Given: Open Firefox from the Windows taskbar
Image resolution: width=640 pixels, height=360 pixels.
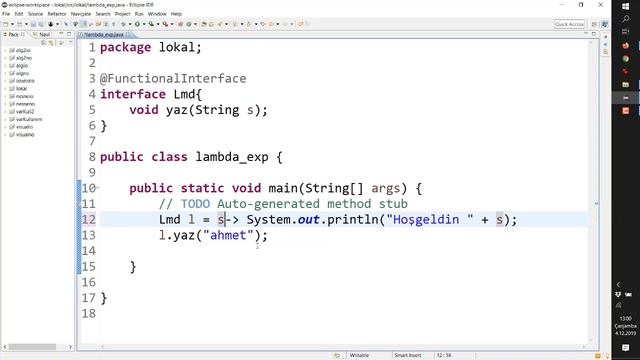Looking at the screenshot, I should tap(625, 45).
